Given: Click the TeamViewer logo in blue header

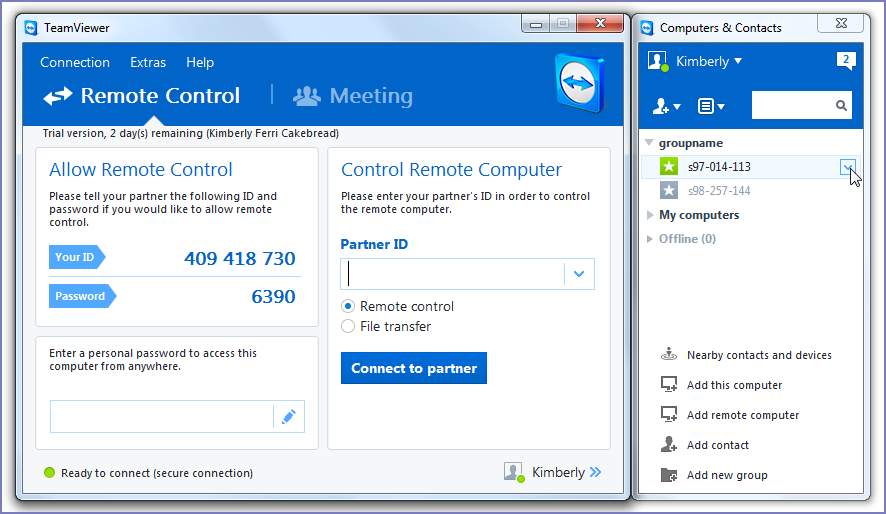Looking at the screenshot, I should coord(580,83).
